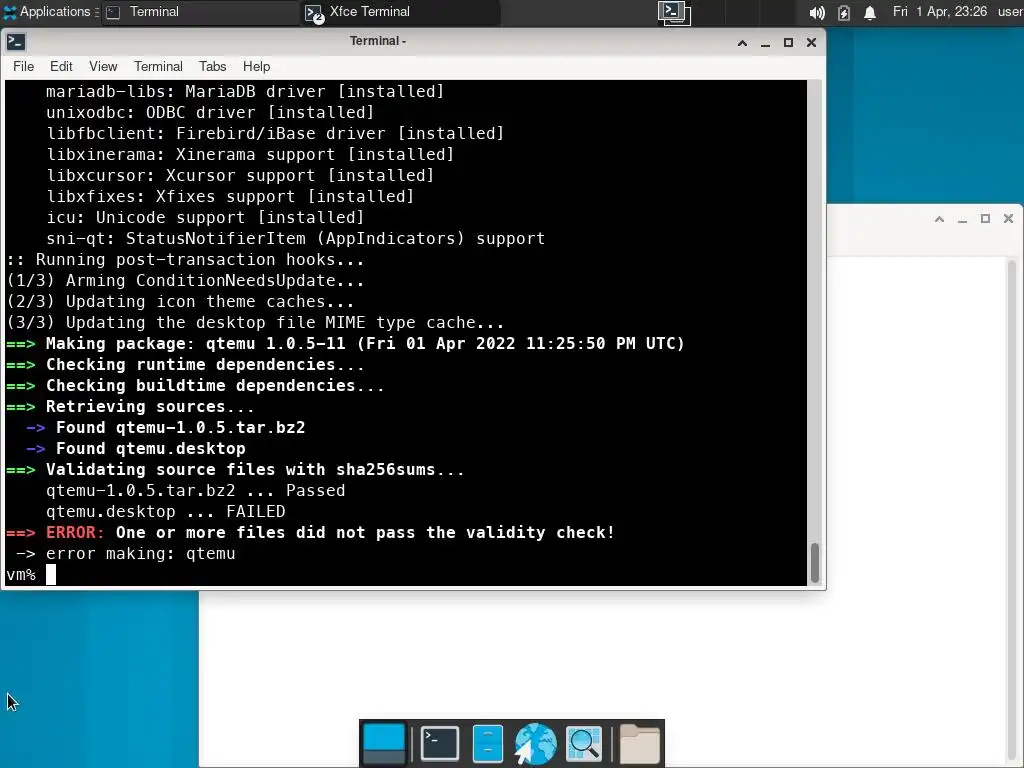Click the workspace switcher terminal icon
The height and width of the screenshot is (768, 1024).
pyautogui.click(x=674, y=12)
